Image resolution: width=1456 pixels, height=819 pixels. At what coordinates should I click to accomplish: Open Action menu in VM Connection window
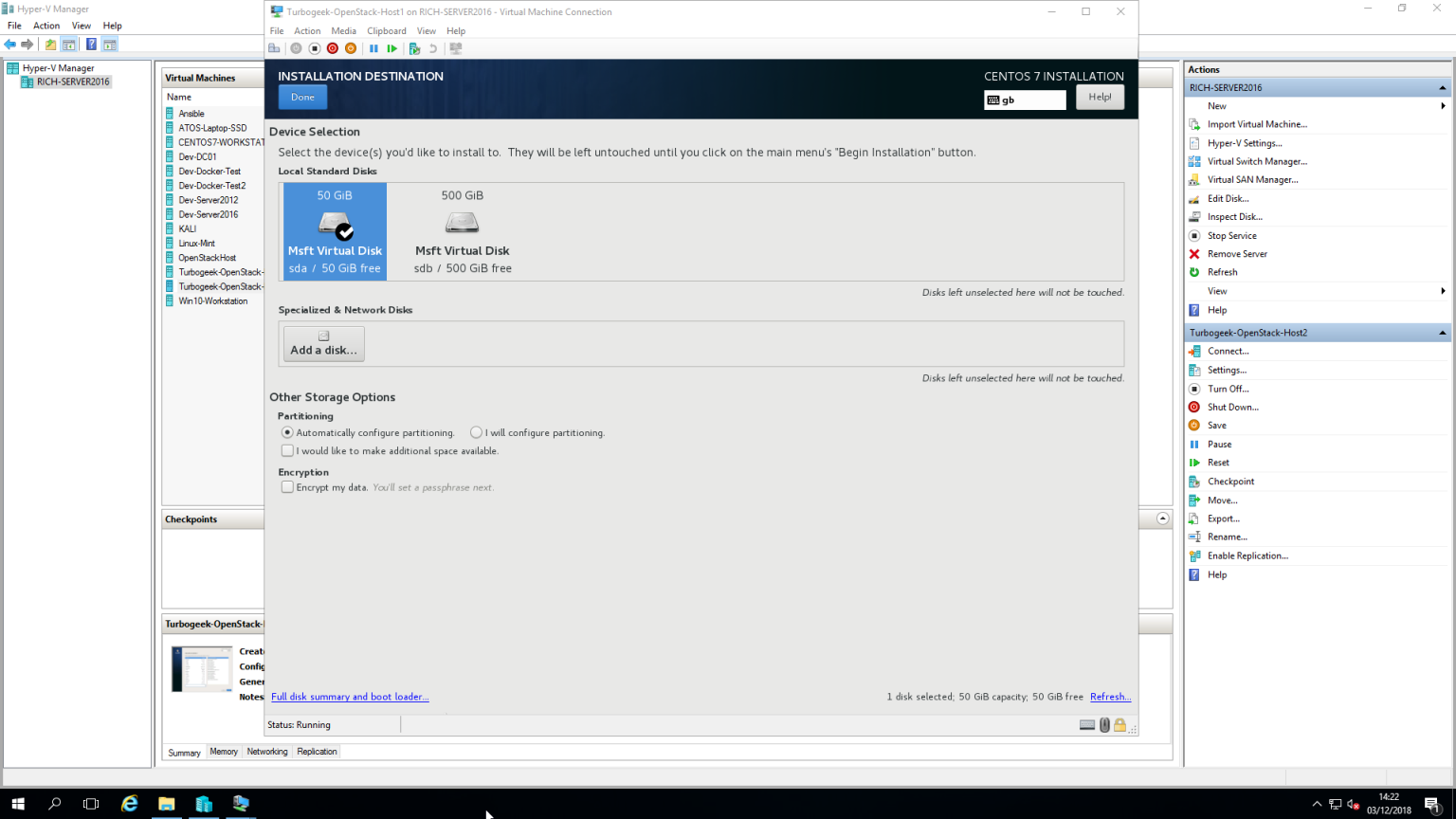coord(307,30)
